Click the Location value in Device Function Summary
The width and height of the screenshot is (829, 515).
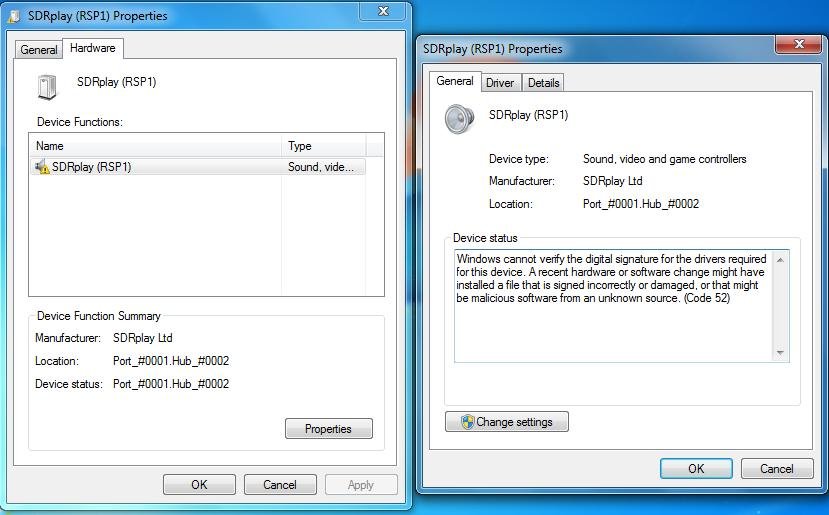[x=171, y=361]
